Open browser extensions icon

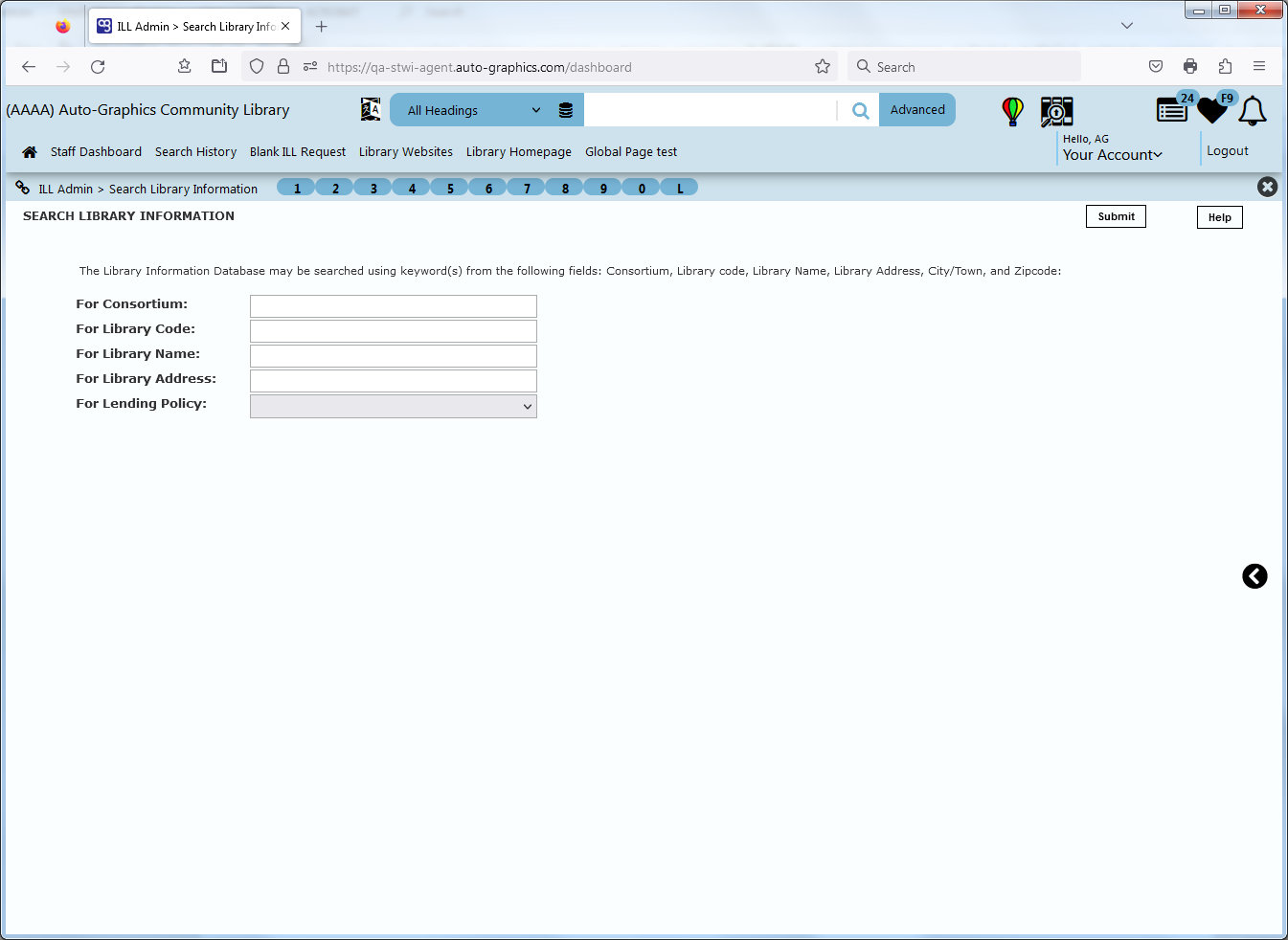(x=1225, y=67)
